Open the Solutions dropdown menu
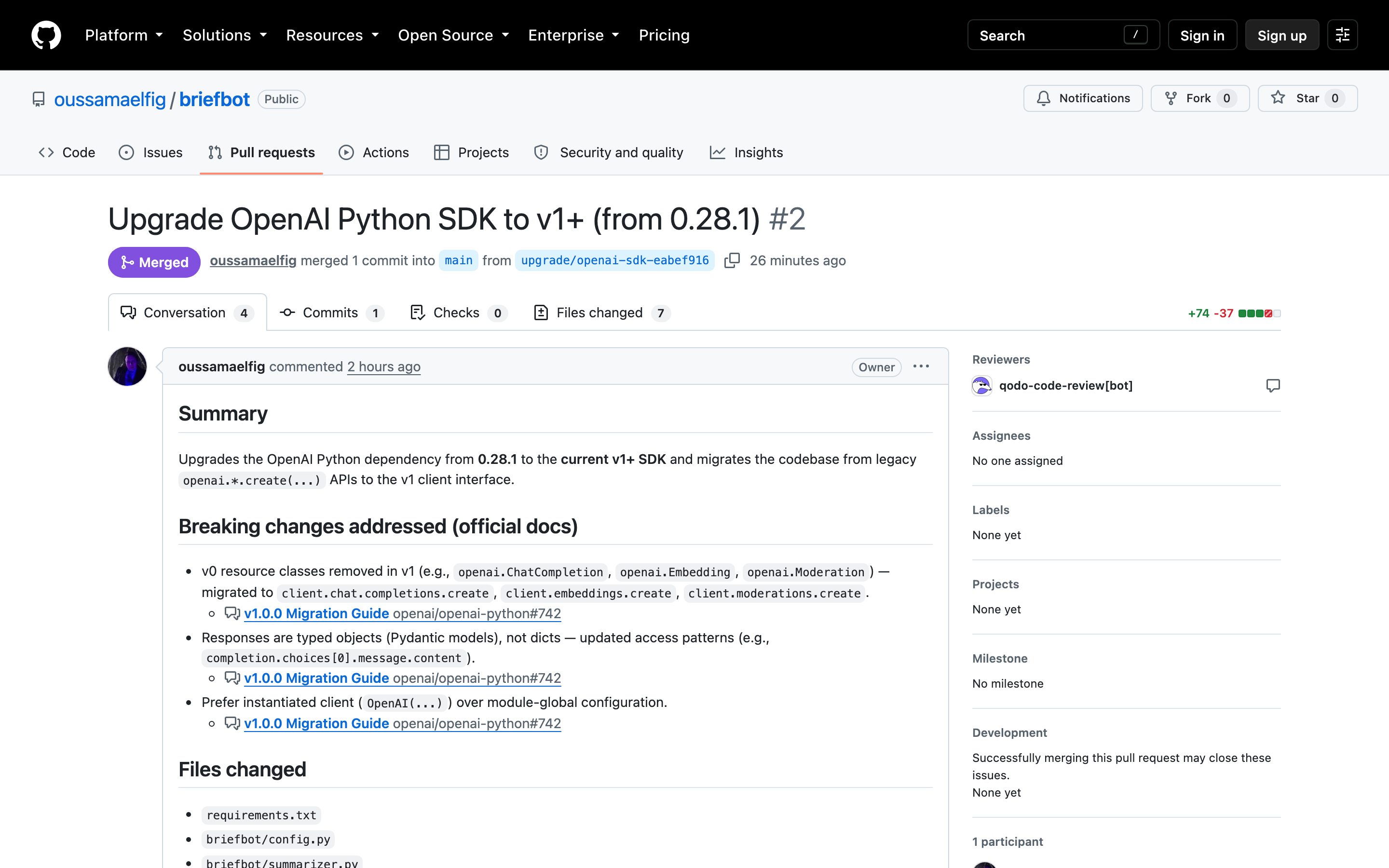1389x868 pixels. pyautogui.click(x=225, y=35)
